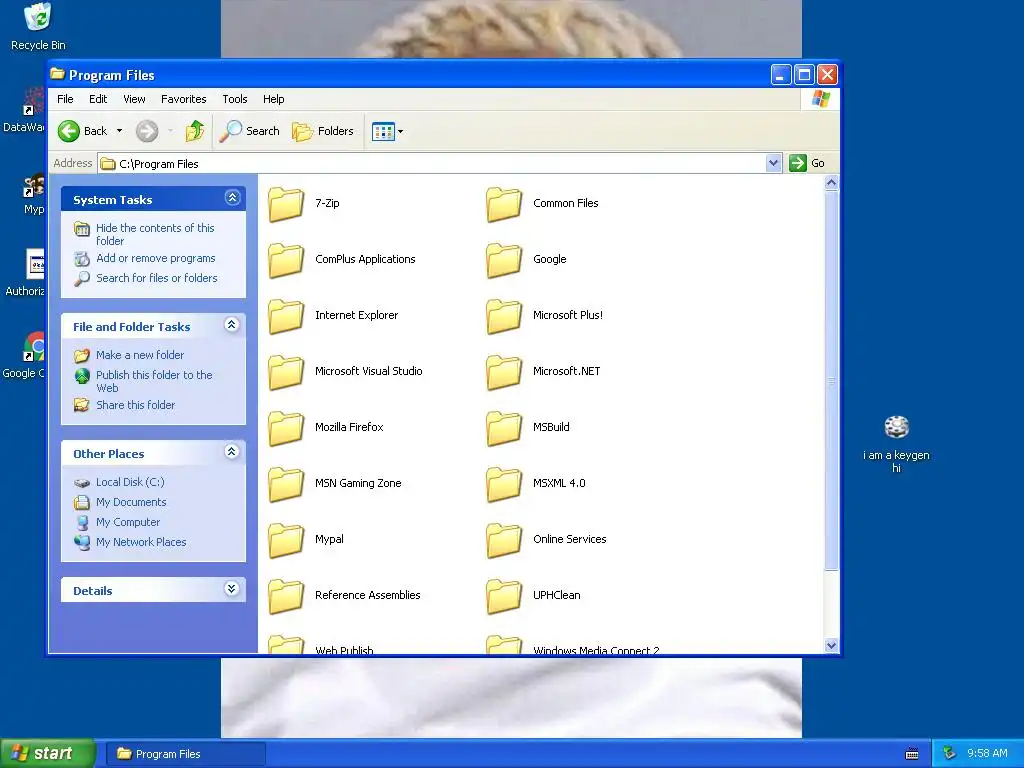Viewport: 1024px width, 768px height.
Task: Select the MSBuild folder icon
Action: [x=504, y=428]
